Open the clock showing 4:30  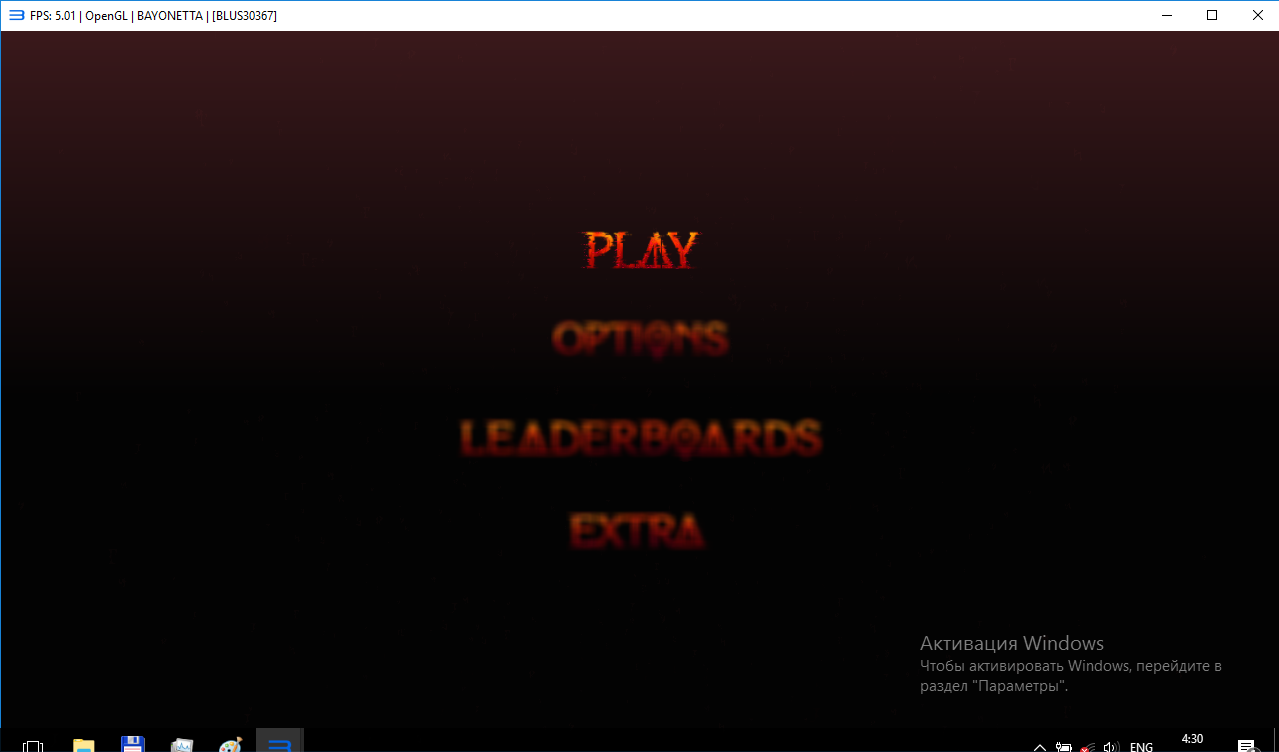[1192, 739]
